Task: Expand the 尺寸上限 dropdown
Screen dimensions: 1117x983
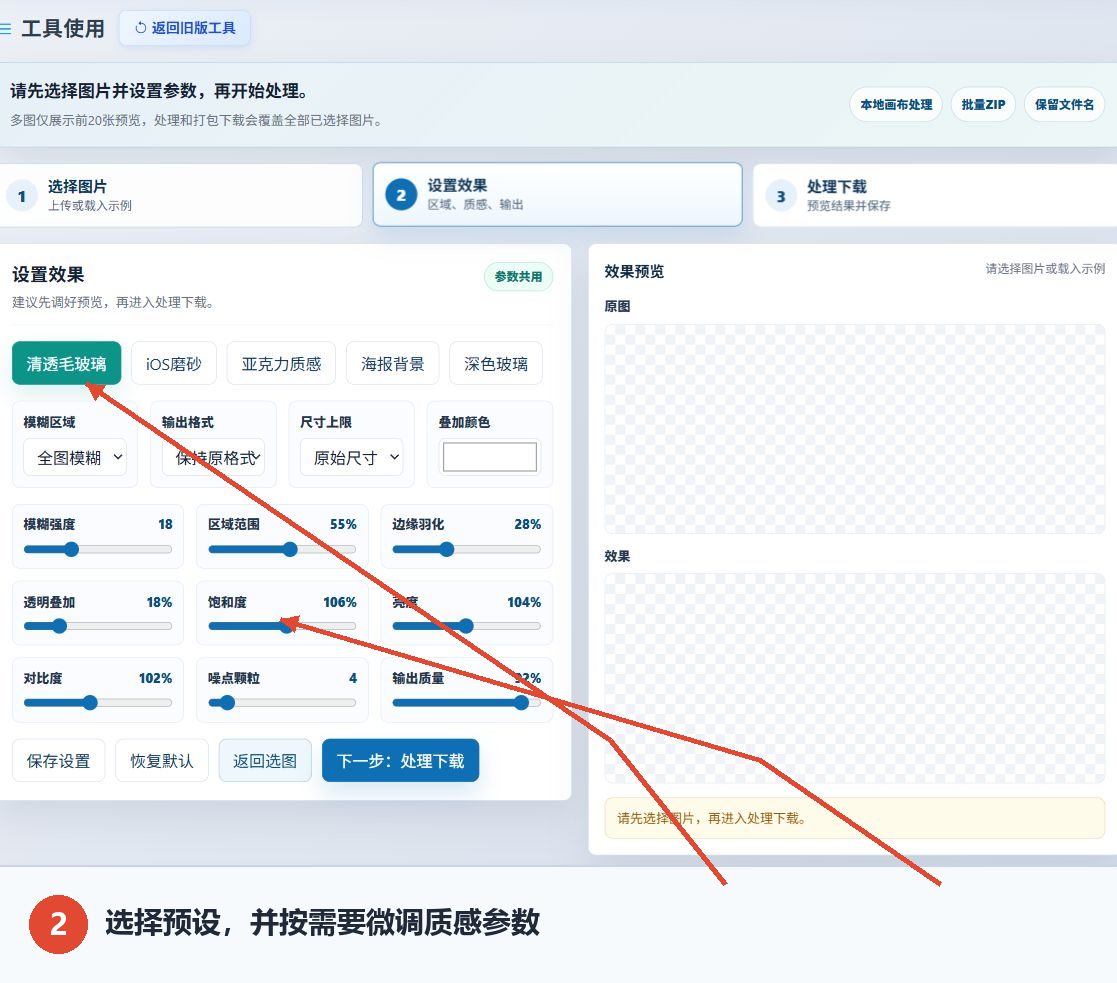Action: (x=352, y=457)
